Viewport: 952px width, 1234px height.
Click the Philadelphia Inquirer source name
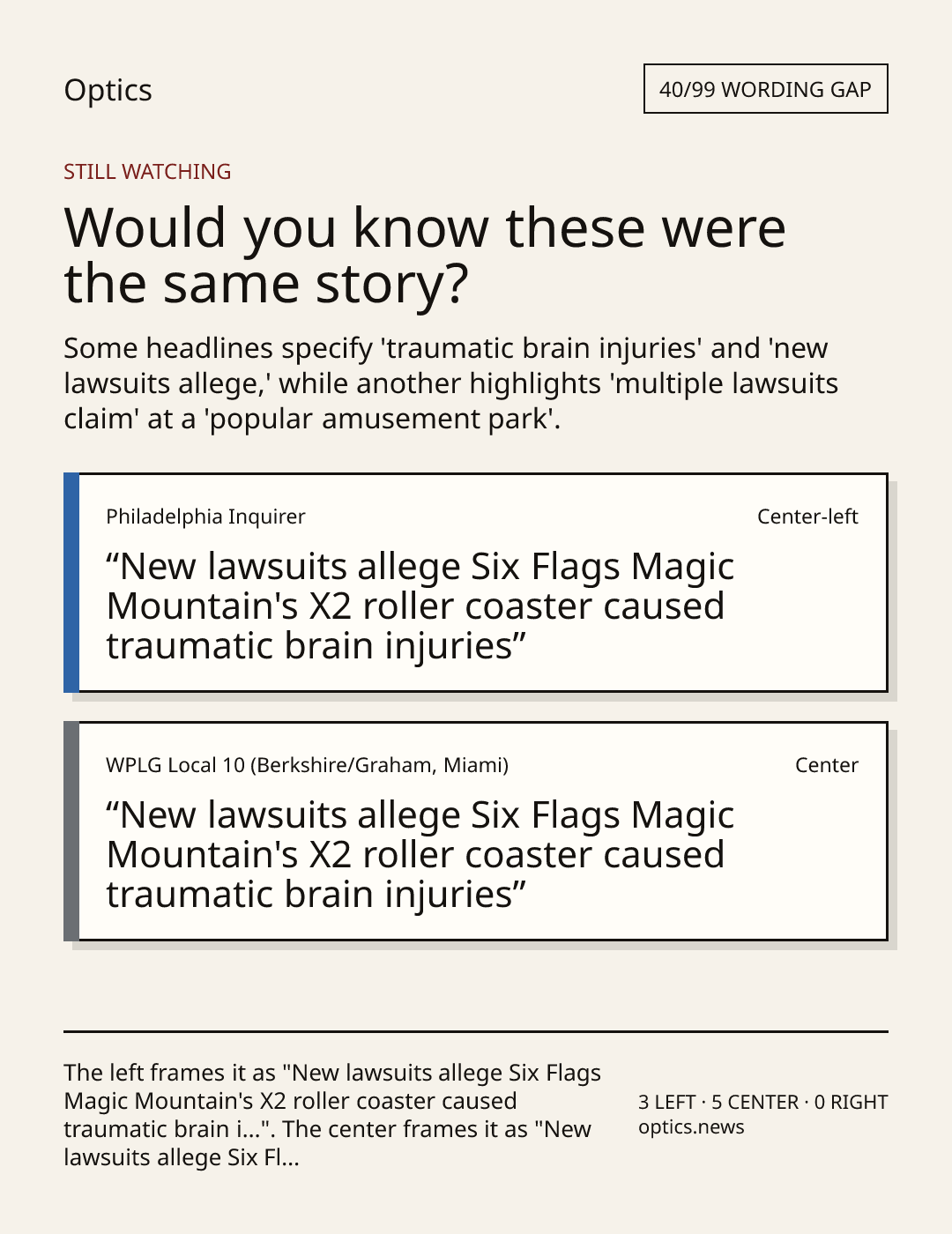(205, 517)
